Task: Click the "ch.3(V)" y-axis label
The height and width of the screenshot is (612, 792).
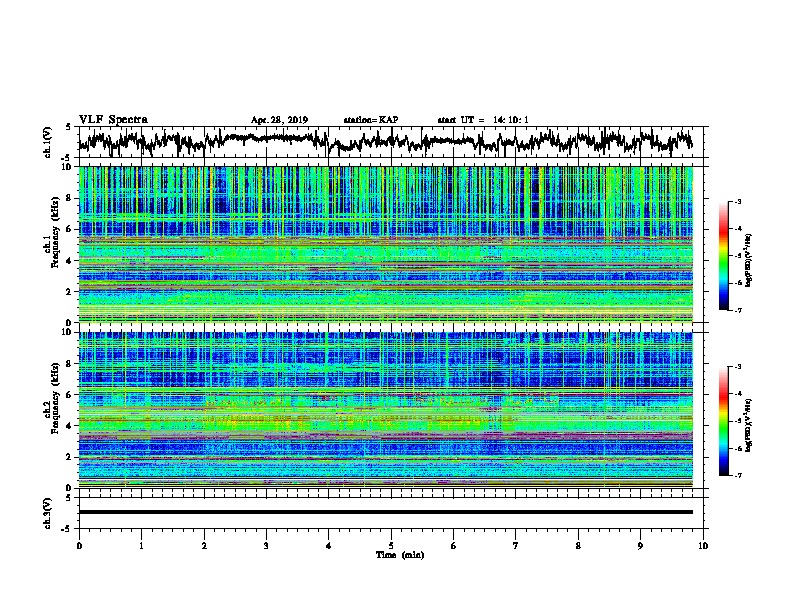Action: 48,513
